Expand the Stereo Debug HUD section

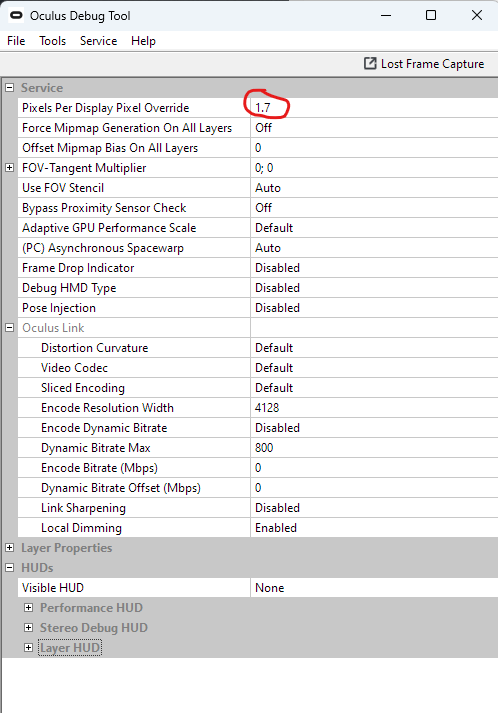[x=29, y=628]
